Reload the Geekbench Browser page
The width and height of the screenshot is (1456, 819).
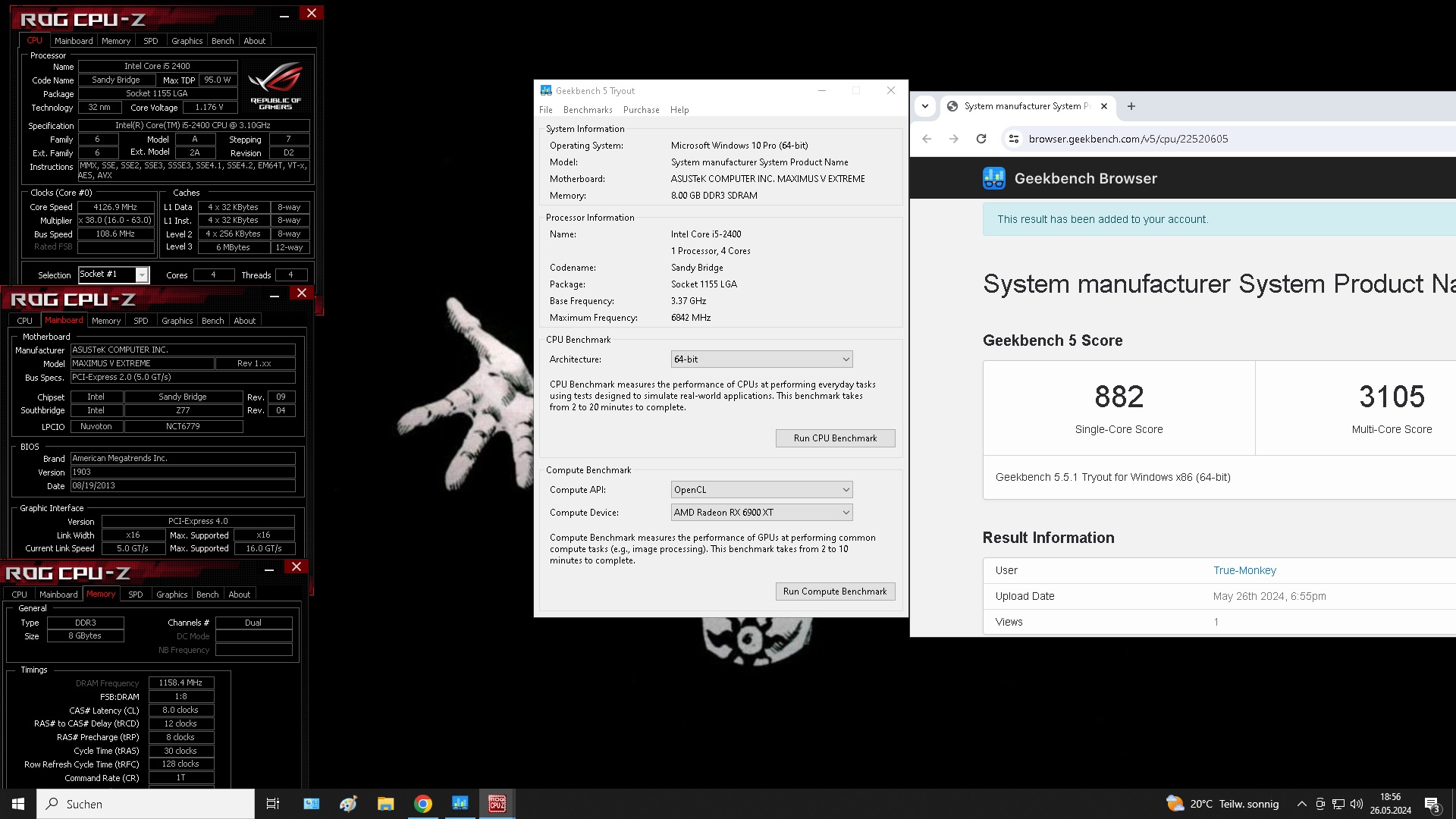point(981,139)
